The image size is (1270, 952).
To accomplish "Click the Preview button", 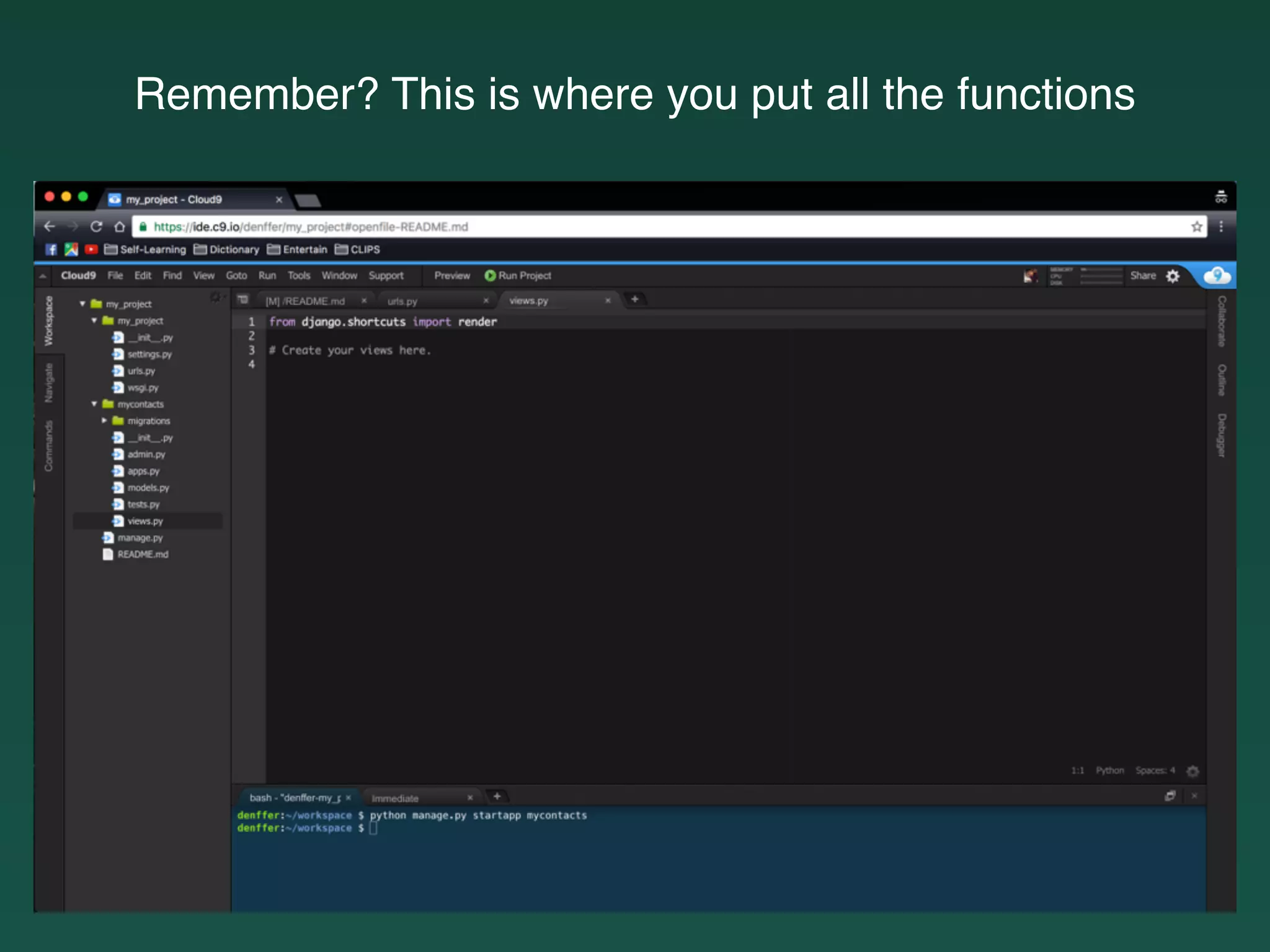I will tap(452, 276).
